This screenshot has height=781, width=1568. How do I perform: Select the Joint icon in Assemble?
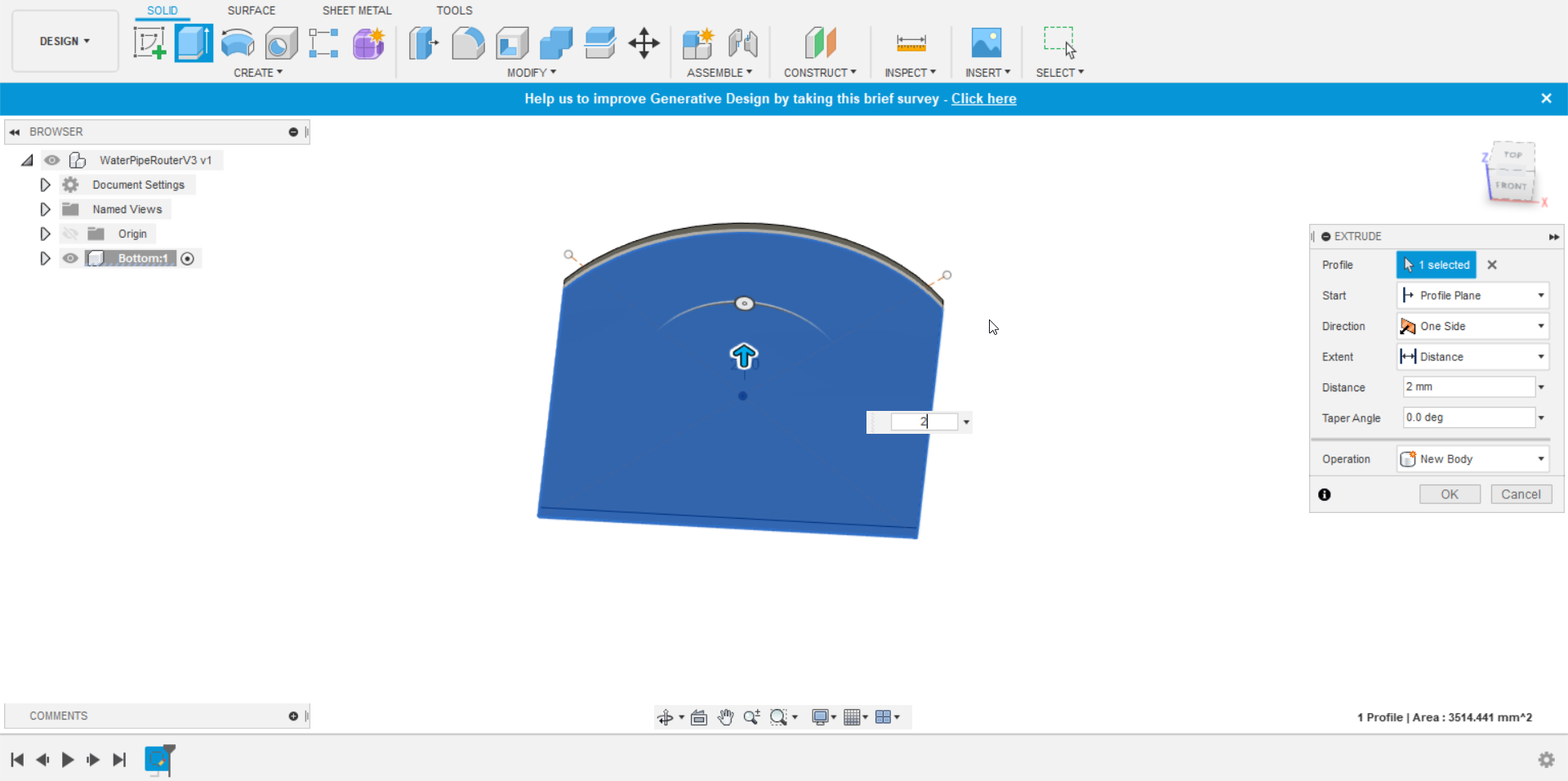click(x=743, y=43)
